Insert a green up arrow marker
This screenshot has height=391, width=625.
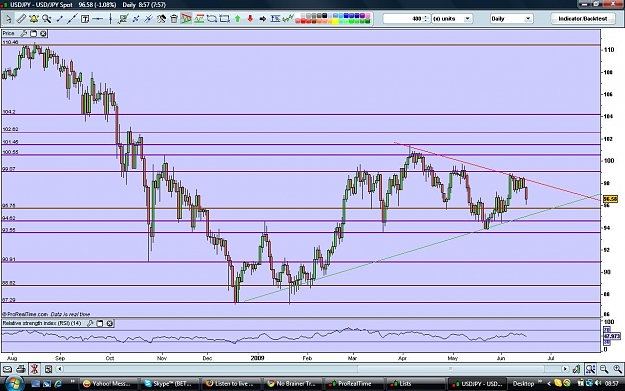click(238, 19)
